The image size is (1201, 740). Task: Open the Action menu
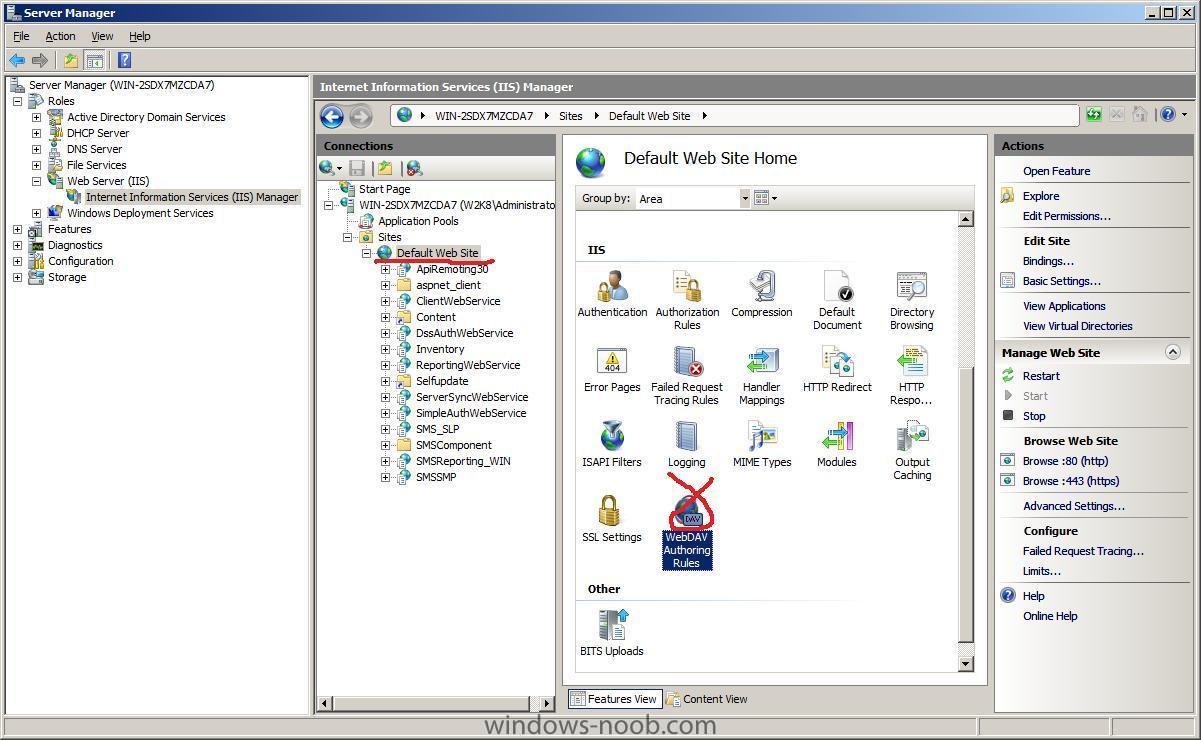(x=60, y=36)
